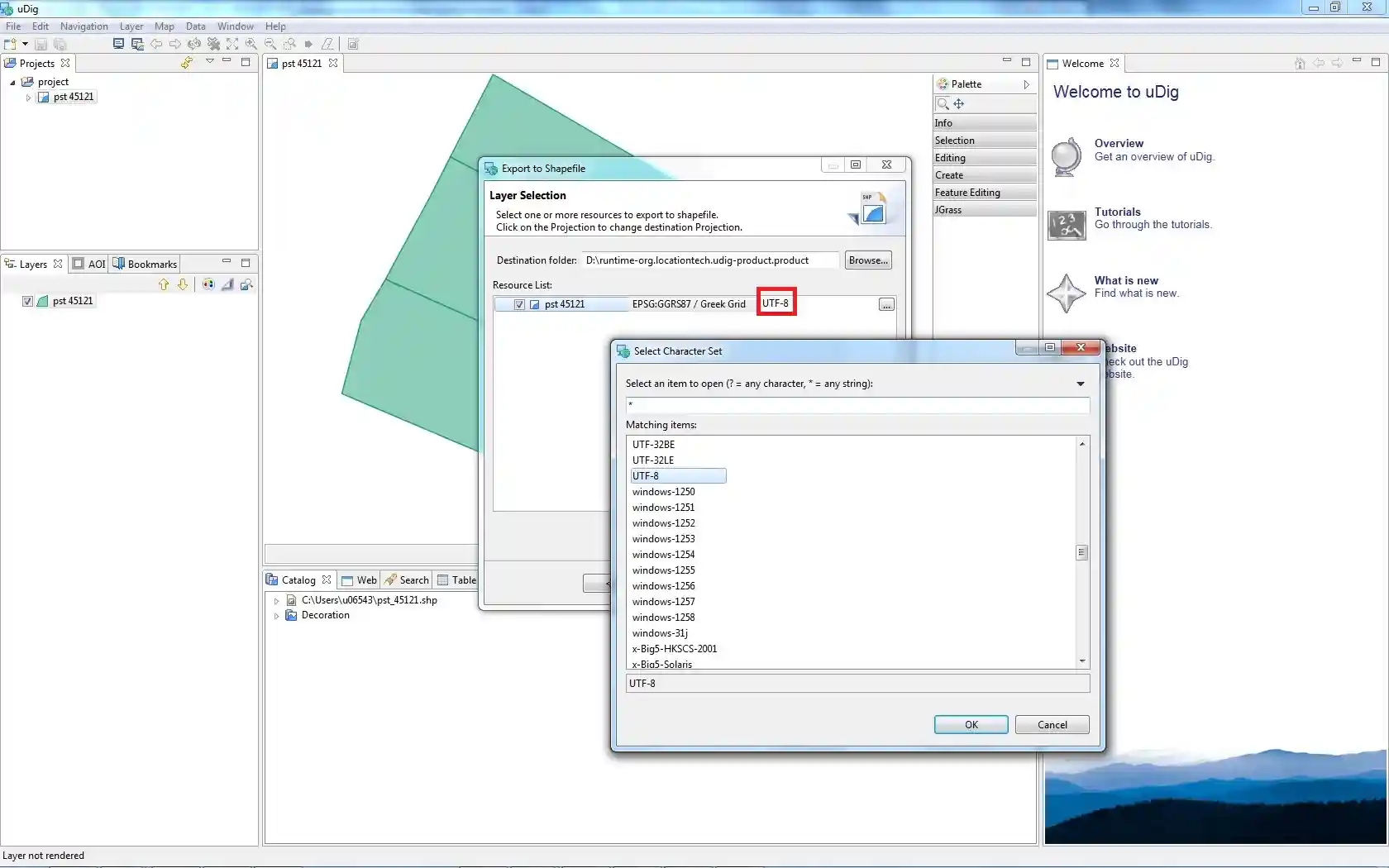This screenshot has height=868, width=1389.
Task: Click the Tutorials chalkboard icon
Action: click(x=1067, y=225)
